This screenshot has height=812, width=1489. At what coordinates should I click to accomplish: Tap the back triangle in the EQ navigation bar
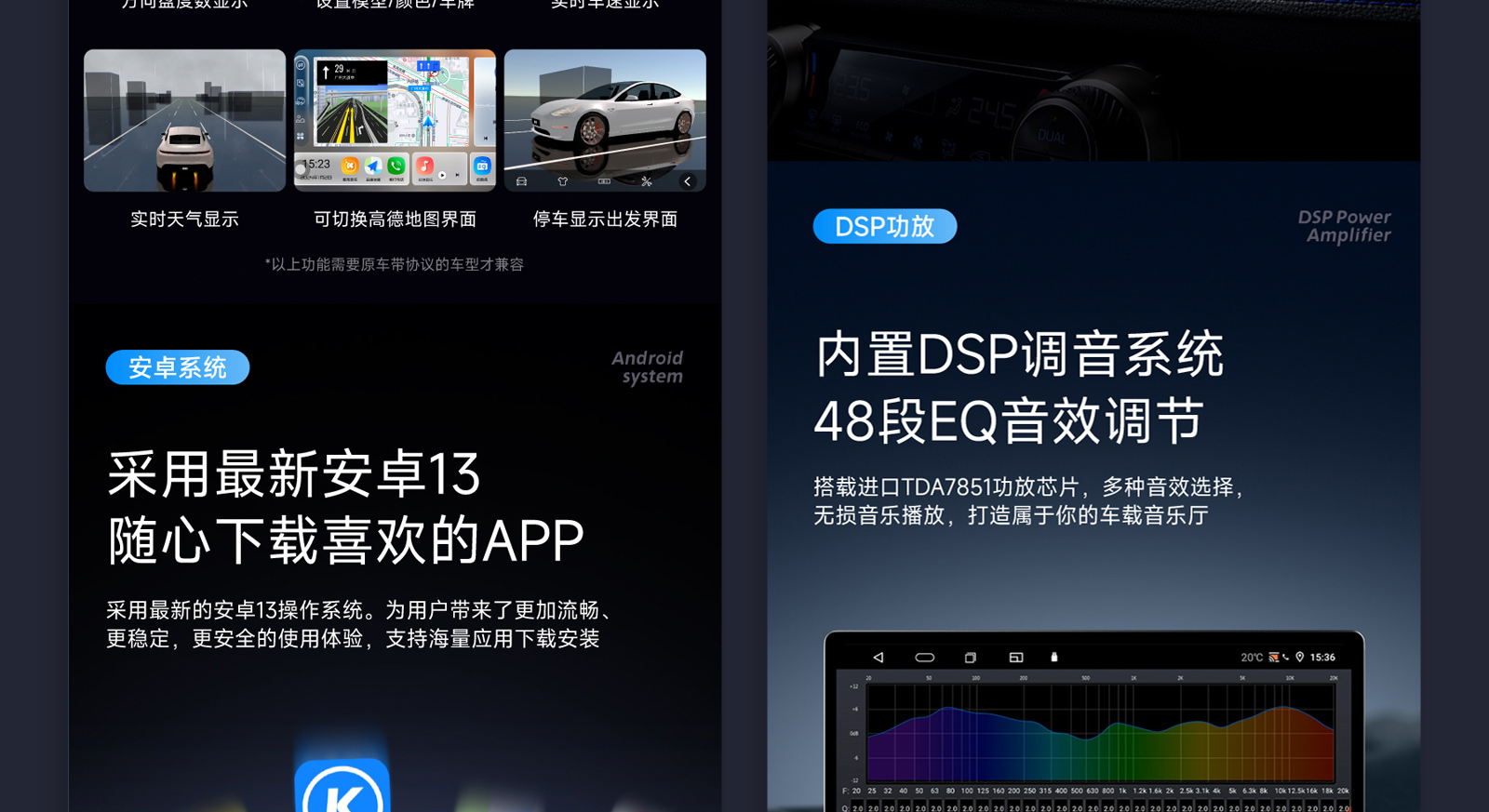click(878, 658)
